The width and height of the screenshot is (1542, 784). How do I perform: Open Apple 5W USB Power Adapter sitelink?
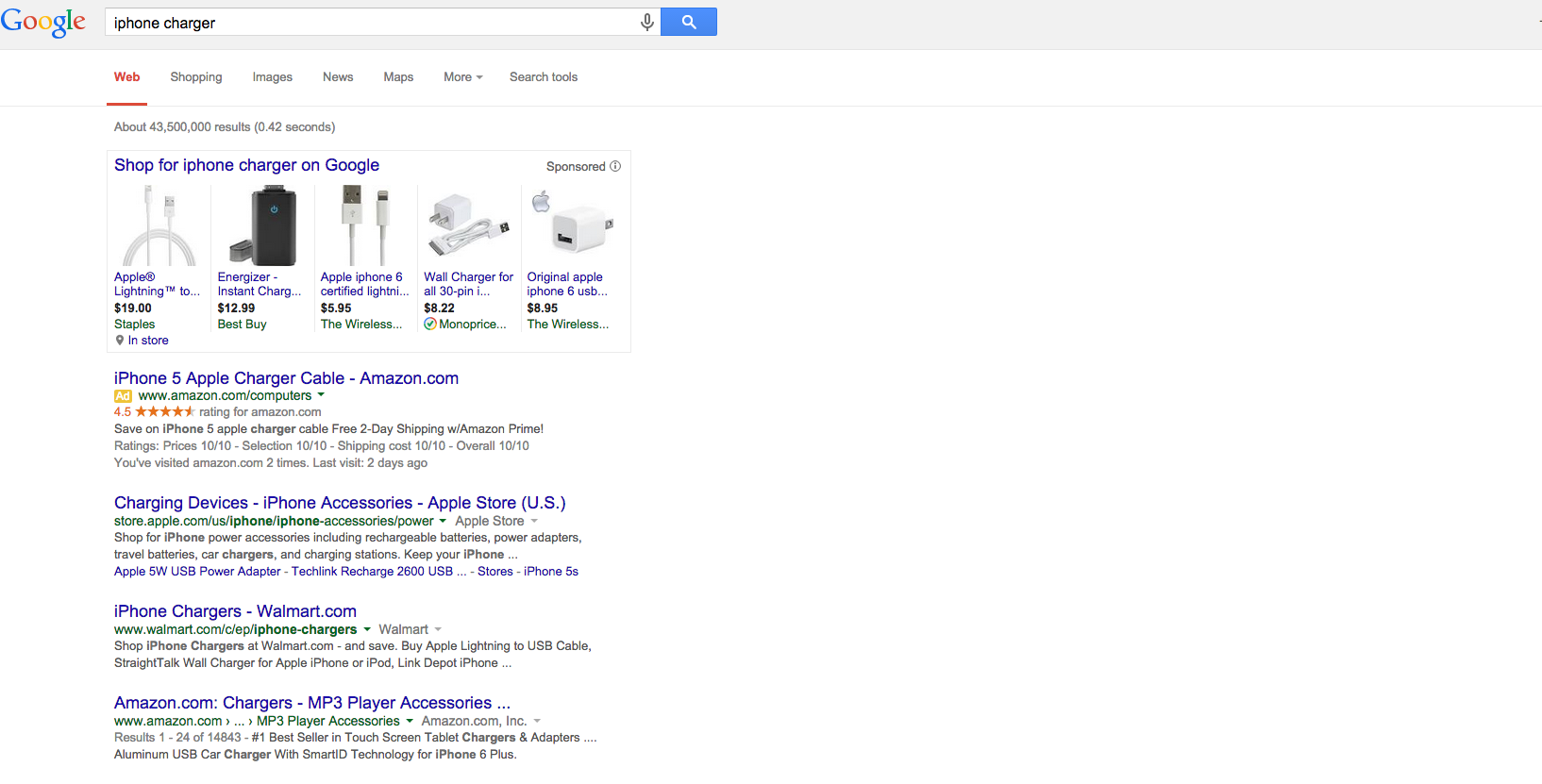click(x=197, y=572)
